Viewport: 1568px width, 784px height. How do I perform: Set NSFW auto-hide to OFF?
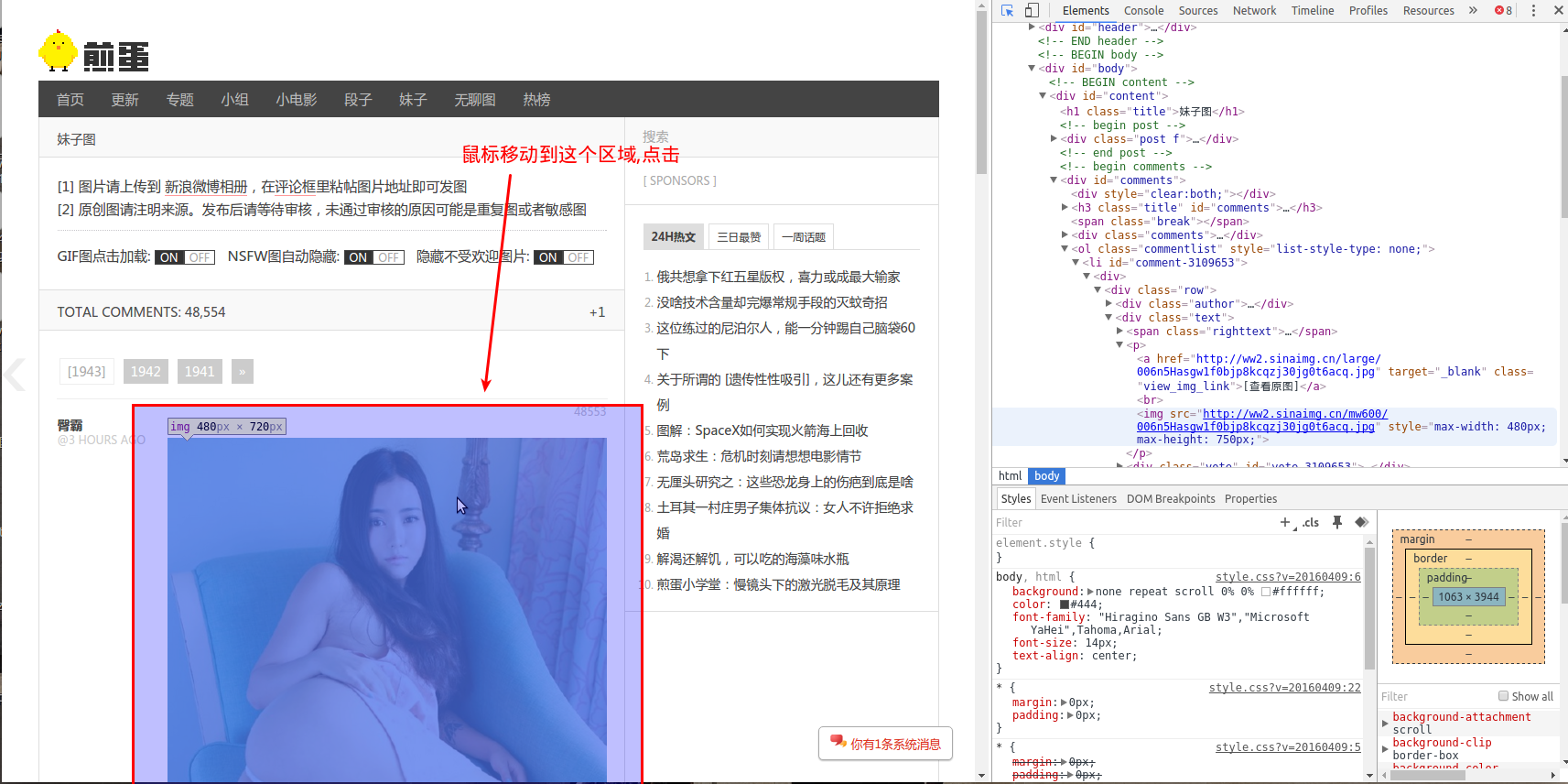click(x=388, y=257)
